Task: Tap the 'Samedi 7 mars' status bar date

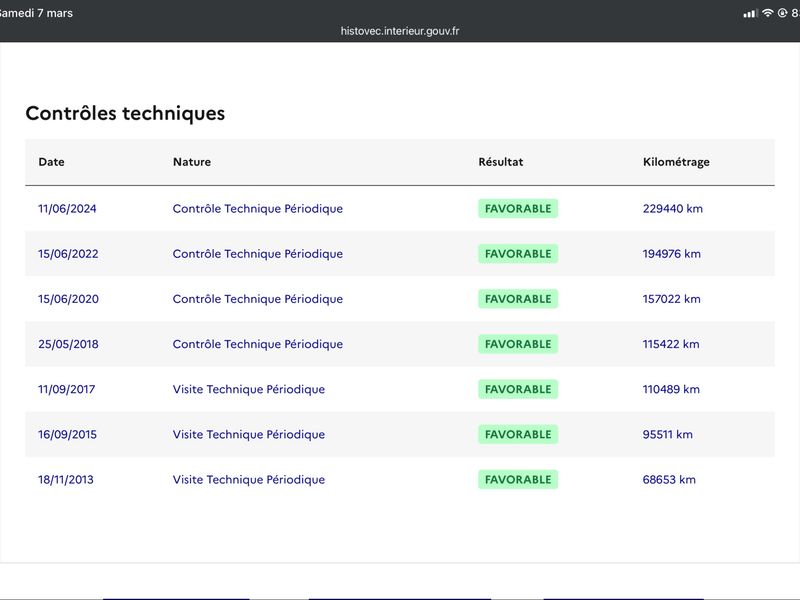Action: pos(37,13)
